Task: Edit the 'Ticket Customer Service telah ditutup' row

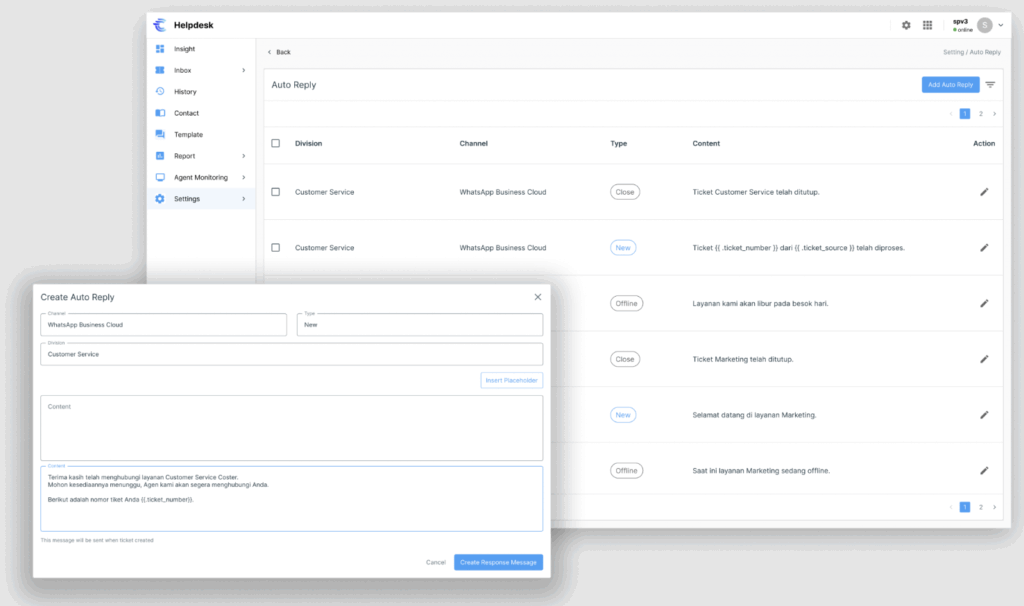Action: [984, 192]
